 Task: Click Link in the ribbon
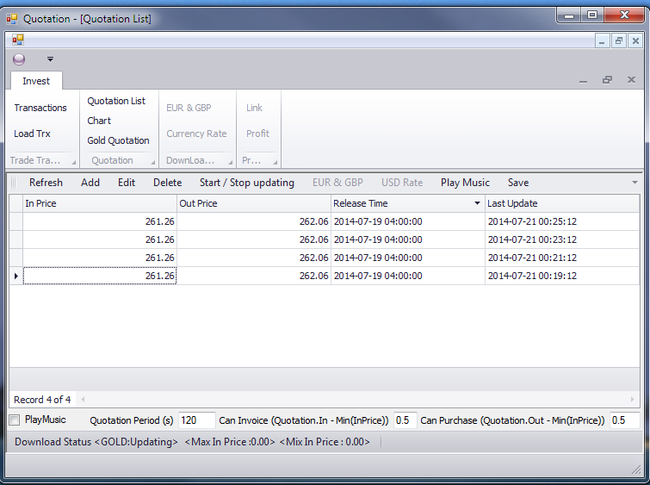[x=254, y=108]
